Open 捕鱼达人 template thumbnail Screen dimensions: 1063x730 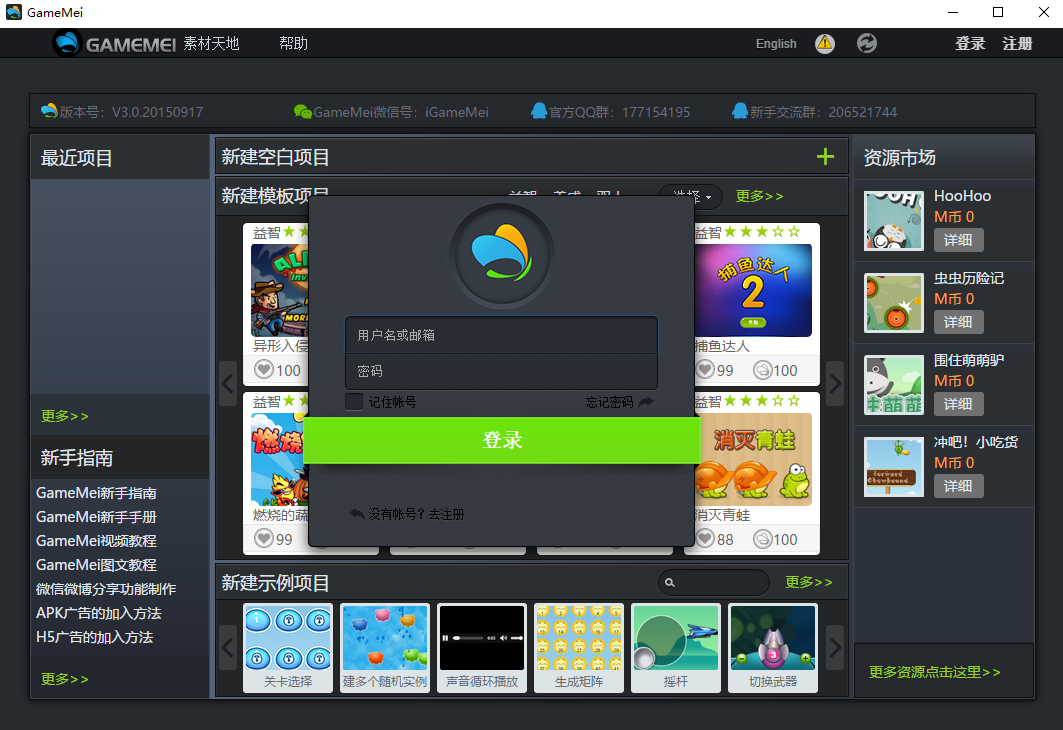point(753,290)
